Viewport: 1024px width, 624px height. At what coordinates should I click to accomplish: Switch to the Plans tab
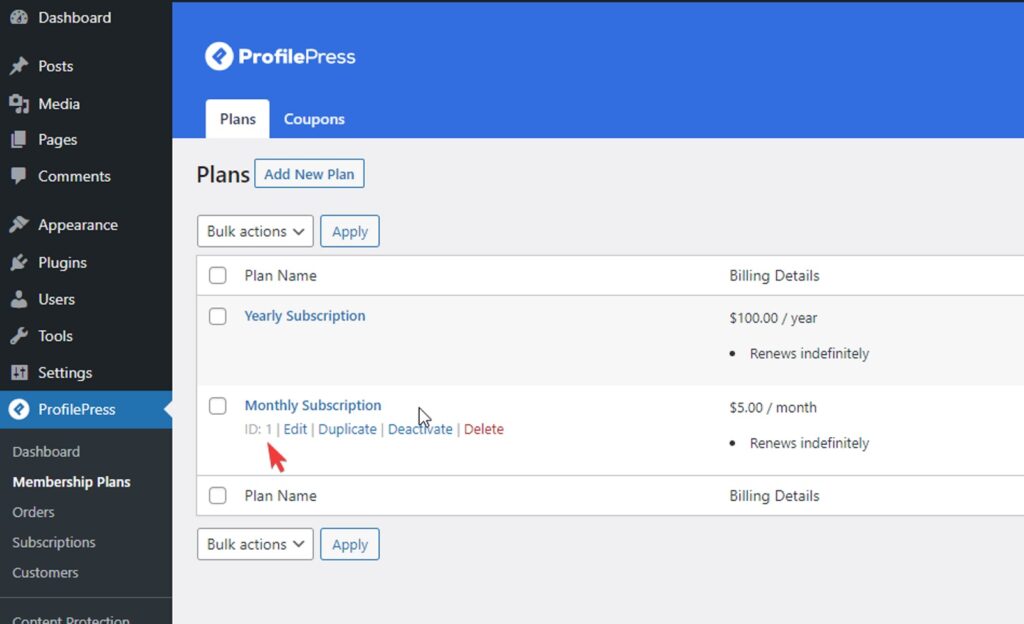point(238,119)
